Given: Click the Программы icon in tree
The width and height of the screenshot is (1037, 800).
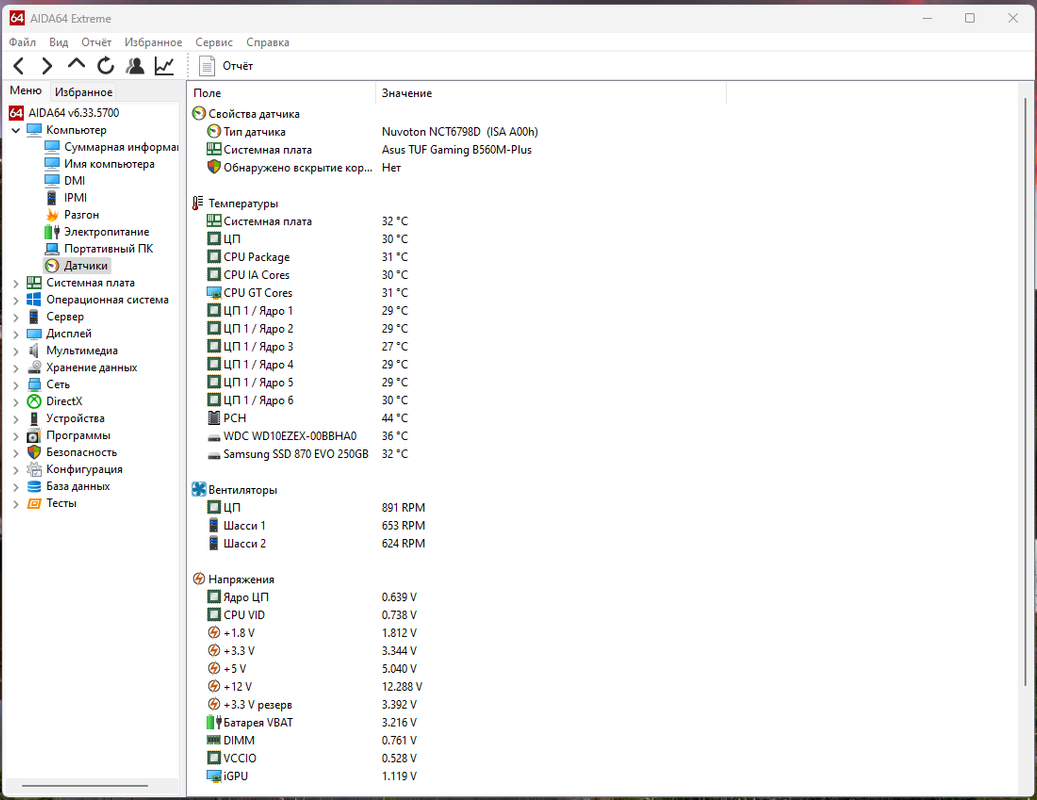Looking at the screenshot, I should [x=34, y=436].
